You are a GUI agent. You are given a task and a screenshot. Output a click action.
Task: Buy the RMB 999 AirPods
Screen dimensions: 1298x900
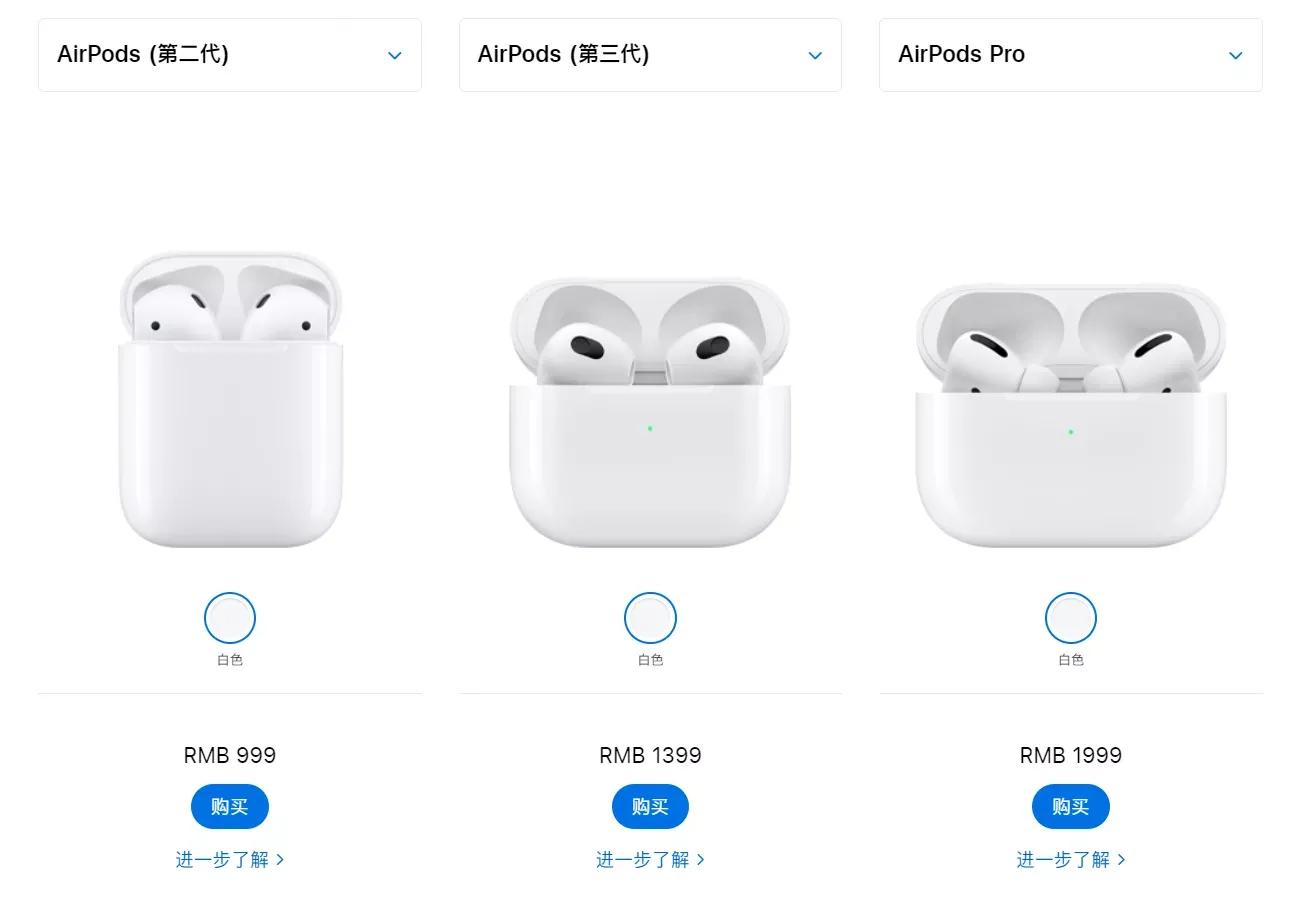click(x=230, y=807)
